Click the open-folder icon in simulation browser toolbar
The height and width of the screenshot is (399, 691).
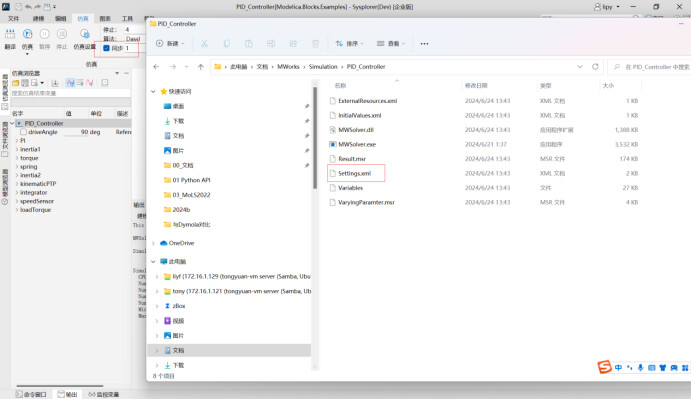(15, 83)
